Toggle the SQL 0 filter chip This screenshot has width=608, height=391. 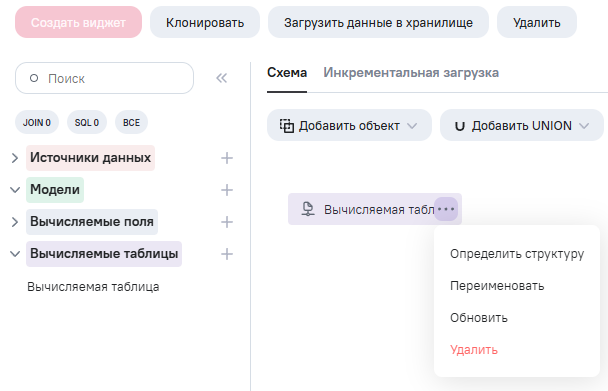pyautogui.click(x=87, y=123)
